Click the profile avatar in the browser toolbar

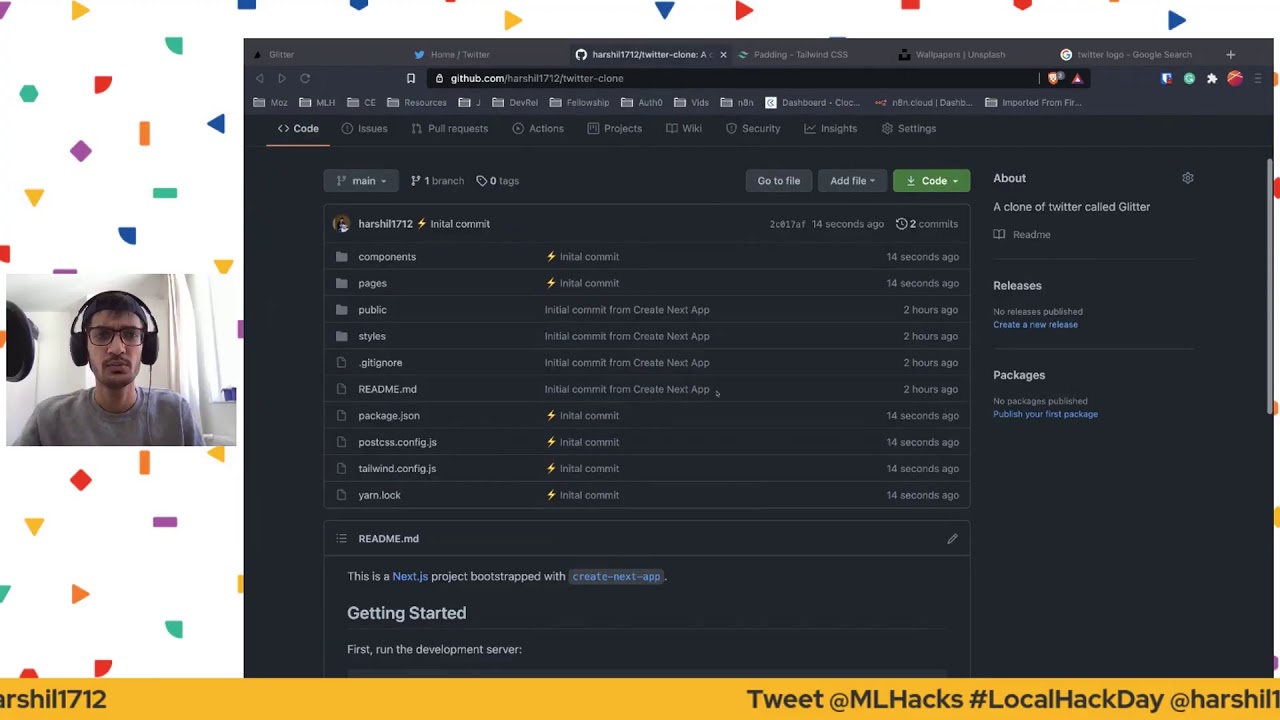click(1235, 78)
